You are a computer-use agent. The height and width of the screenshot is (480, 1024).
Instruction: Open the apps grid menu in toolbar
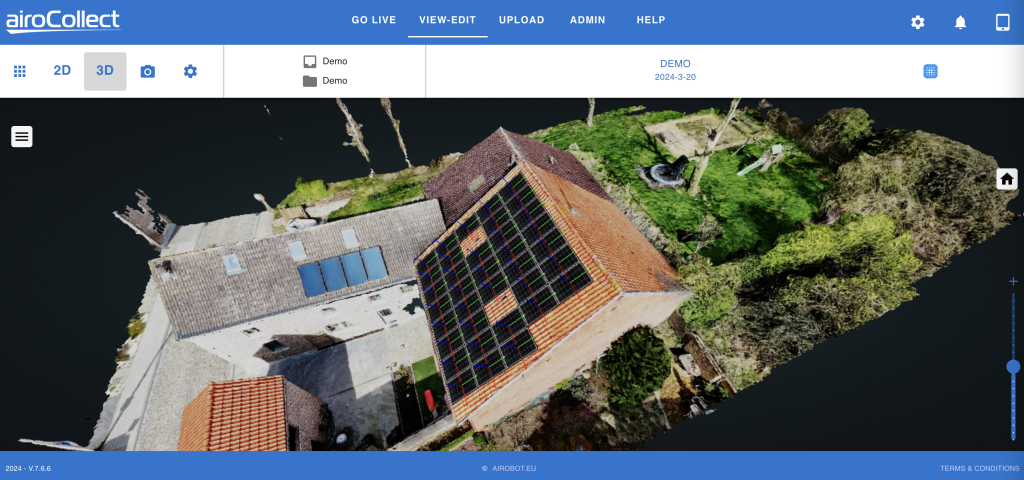pos(19,71)
